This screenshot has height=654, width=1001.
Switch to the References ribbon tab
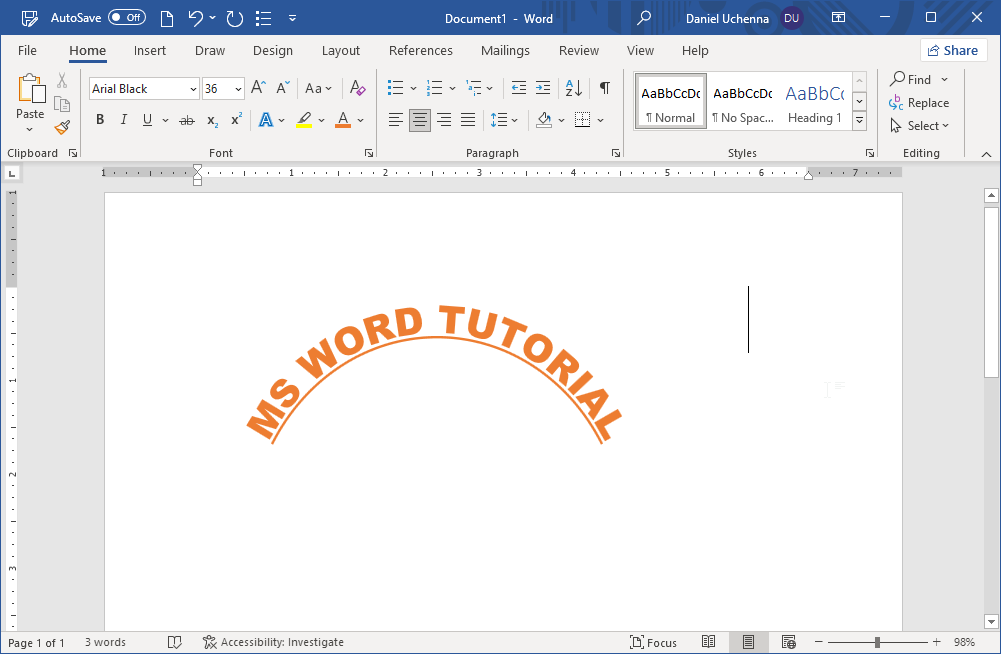420,50
